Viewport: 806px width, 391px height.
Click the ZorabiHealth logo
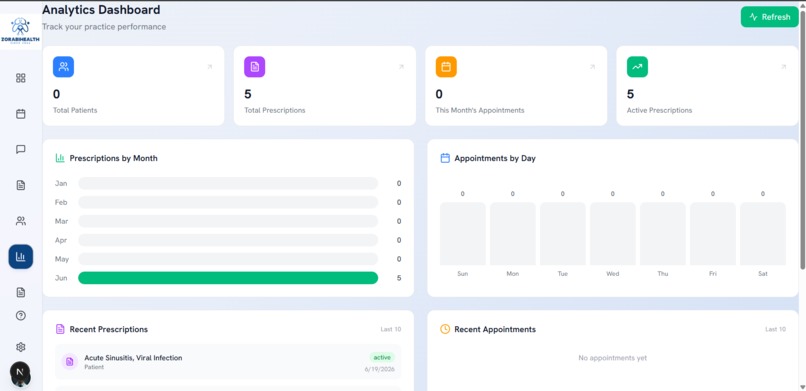pyautogui.click(x=21, y=31)
